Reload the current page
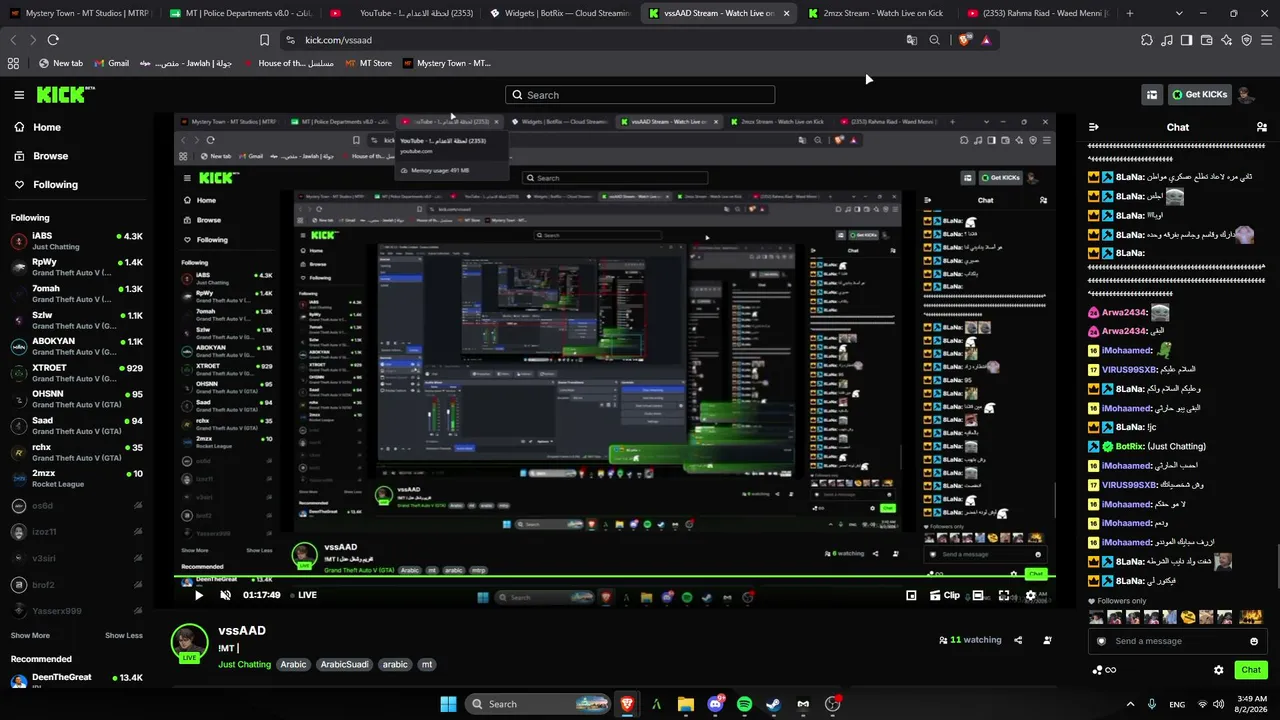Viewport: 1280px width, 720px height. [x=53, y=40]
